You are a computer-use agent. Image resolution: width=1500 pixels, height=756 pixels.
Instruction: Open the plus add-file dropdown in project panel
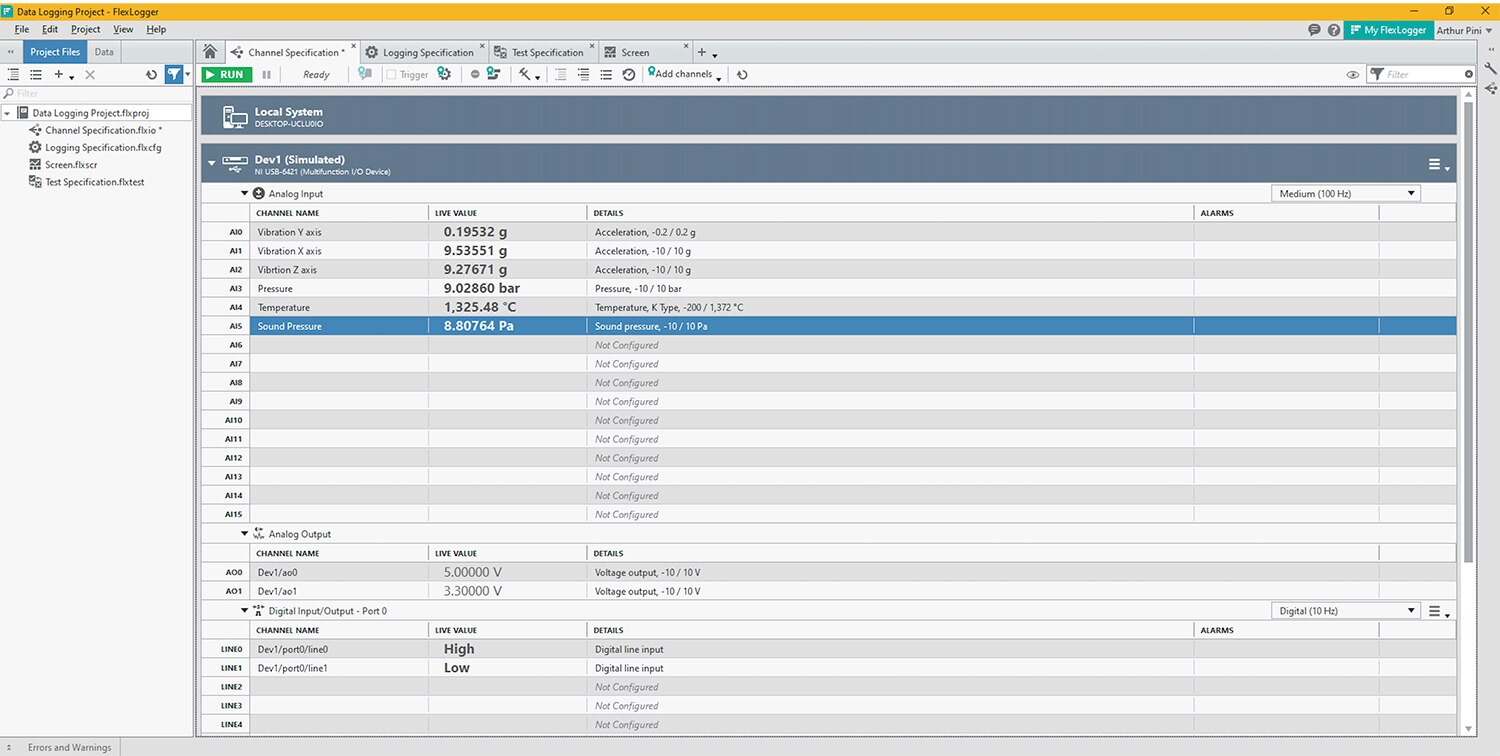click(63, 75)
